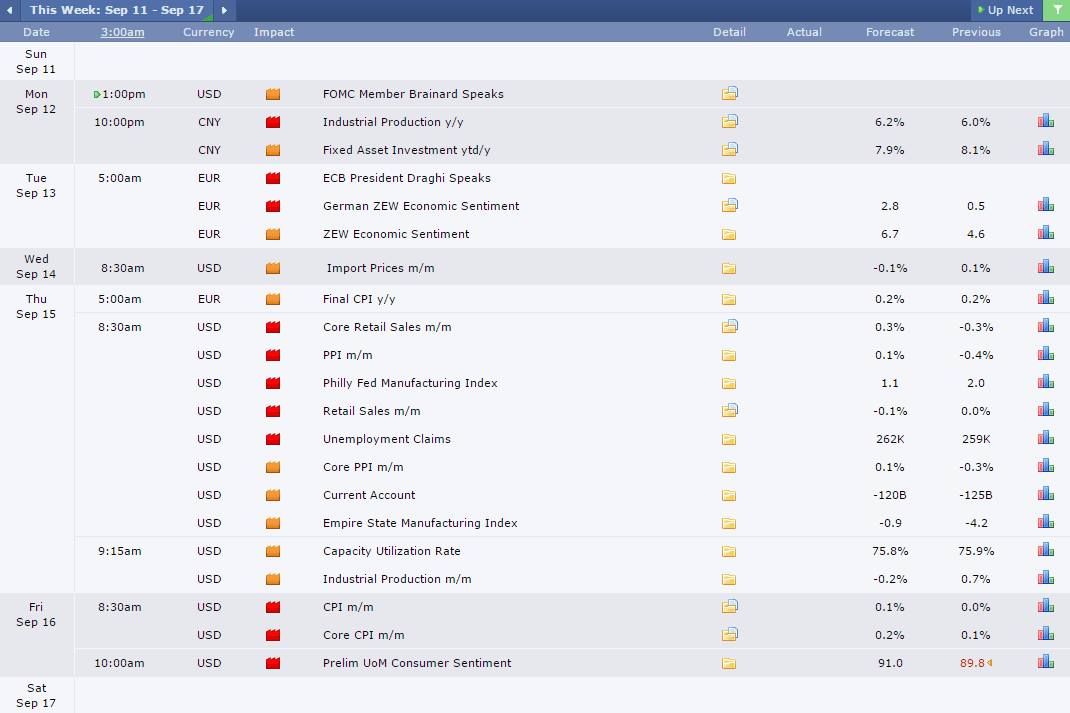Open detail folder for Prelim UoM Consumer Sentiment
Viewport: 1070px width, 713px height.
[x=729, y=663]
